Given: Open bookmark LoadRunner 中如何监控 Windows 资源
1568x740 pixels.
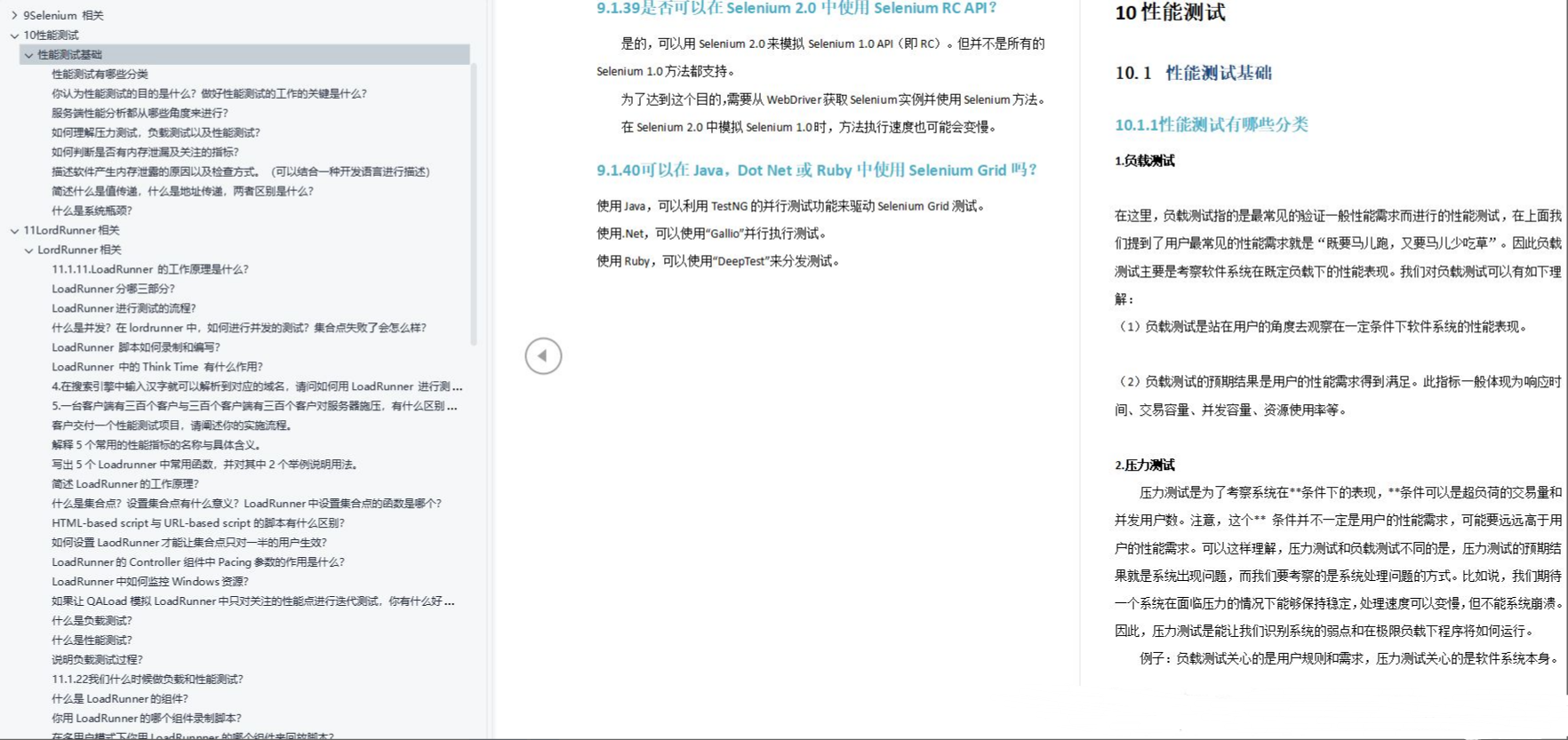Looking at the screenshot, I should [x=150, y=582].
